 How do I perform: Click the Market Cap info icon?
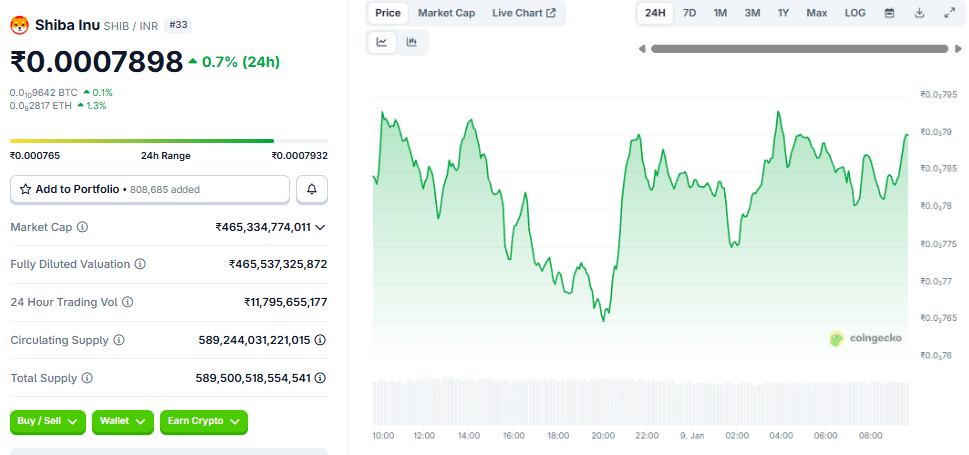(x=82, y=227)
